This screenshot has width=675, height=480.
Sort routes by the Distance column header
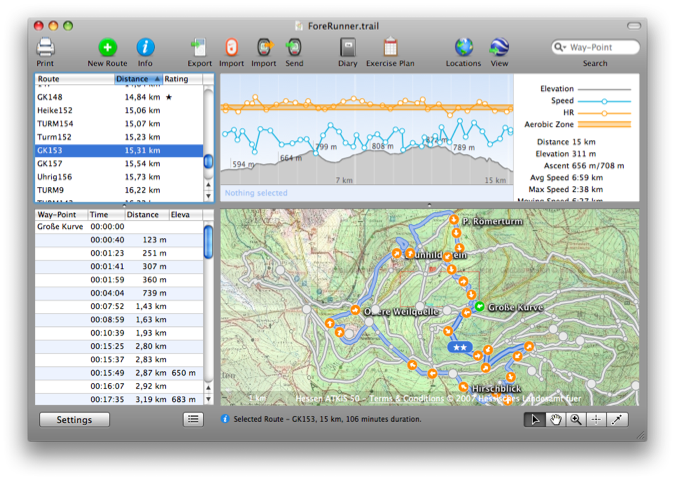point(139,79)
